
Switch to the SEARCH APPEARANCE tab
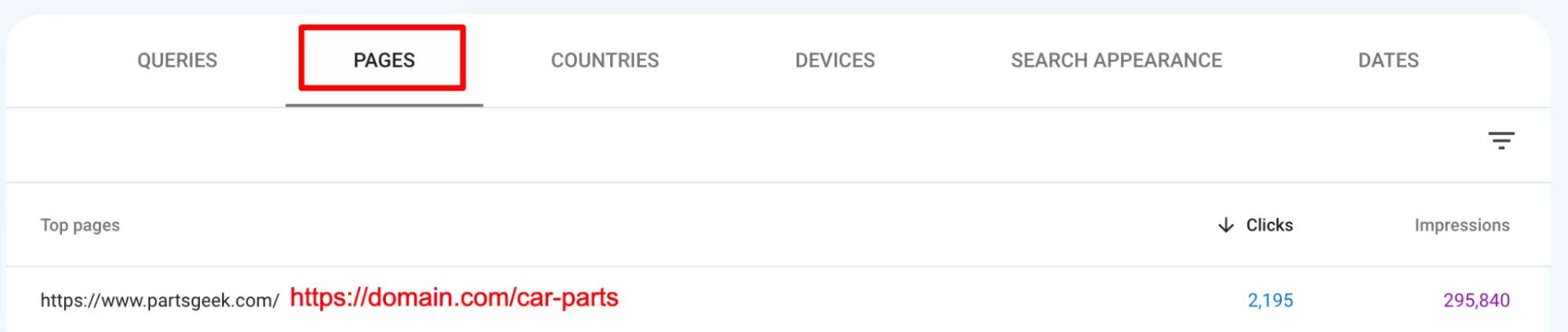click(x=1115, y=60)
